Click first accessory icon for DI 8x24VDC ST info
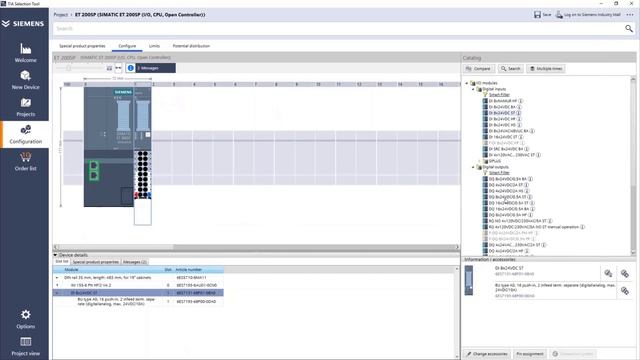Viewport: 640px width, 360px height. coord(608,273)
